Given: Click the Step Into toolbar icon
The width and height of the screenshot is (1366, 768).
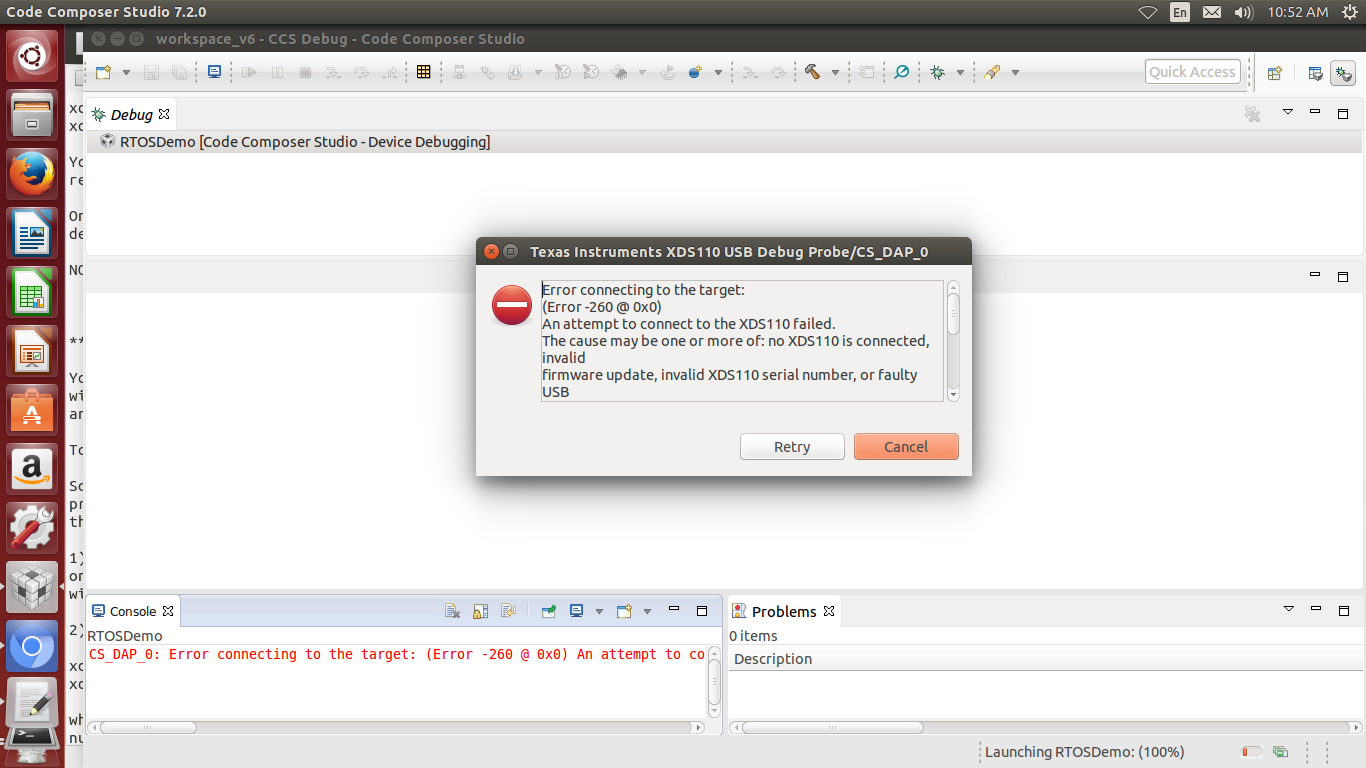Looking at the screenshot, I should [x=334, y=72].
